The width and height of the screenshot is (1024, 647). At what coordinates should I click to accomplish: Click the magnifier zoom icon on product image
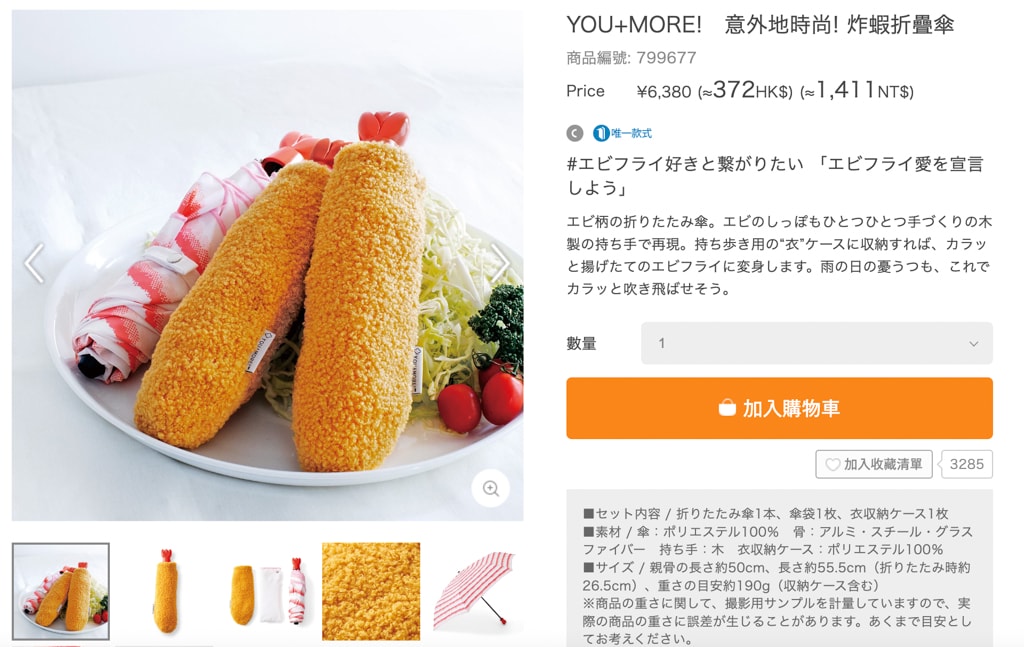click(x=490, y=488)
